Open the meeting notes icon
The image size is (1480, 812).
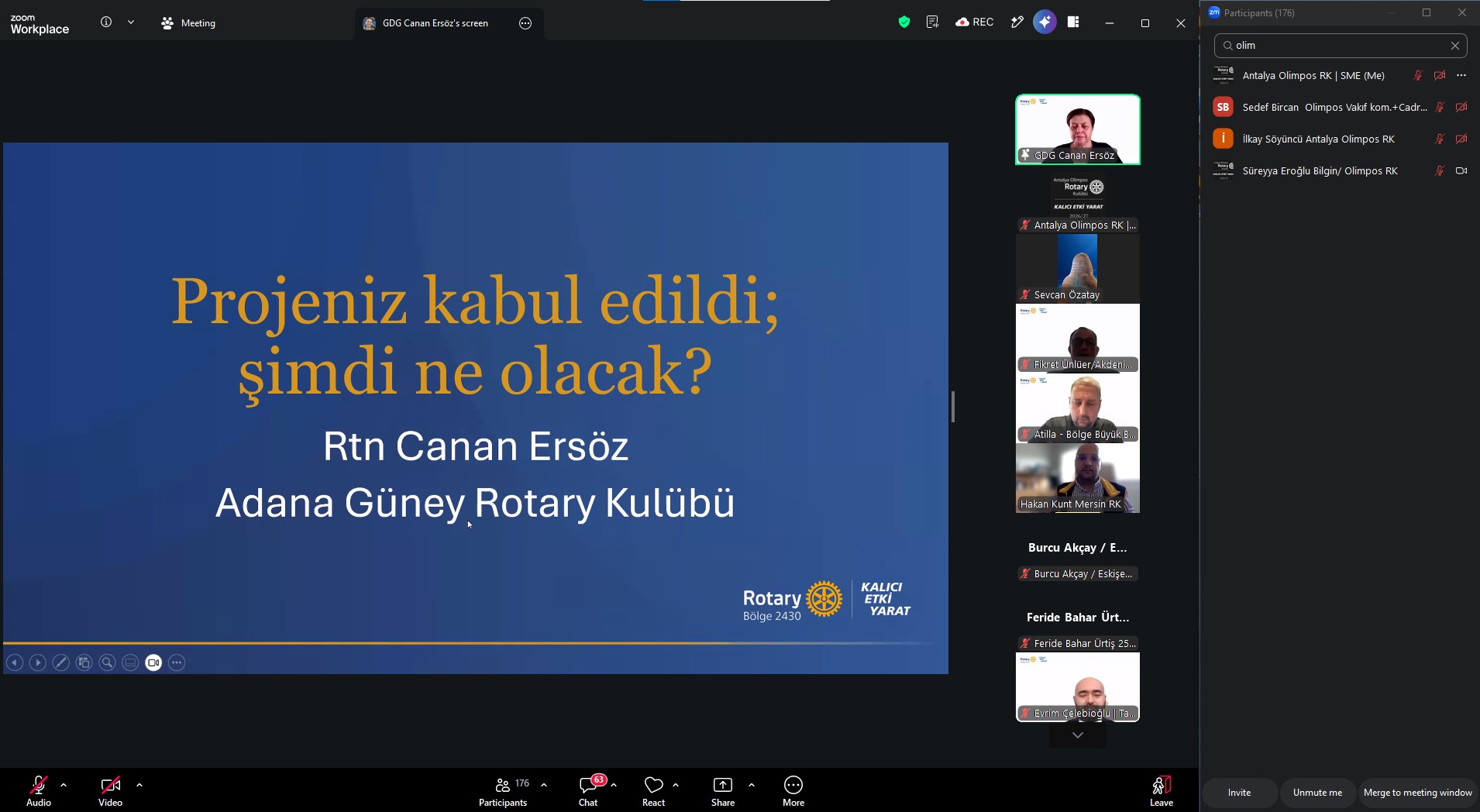(x=932, y=22)
